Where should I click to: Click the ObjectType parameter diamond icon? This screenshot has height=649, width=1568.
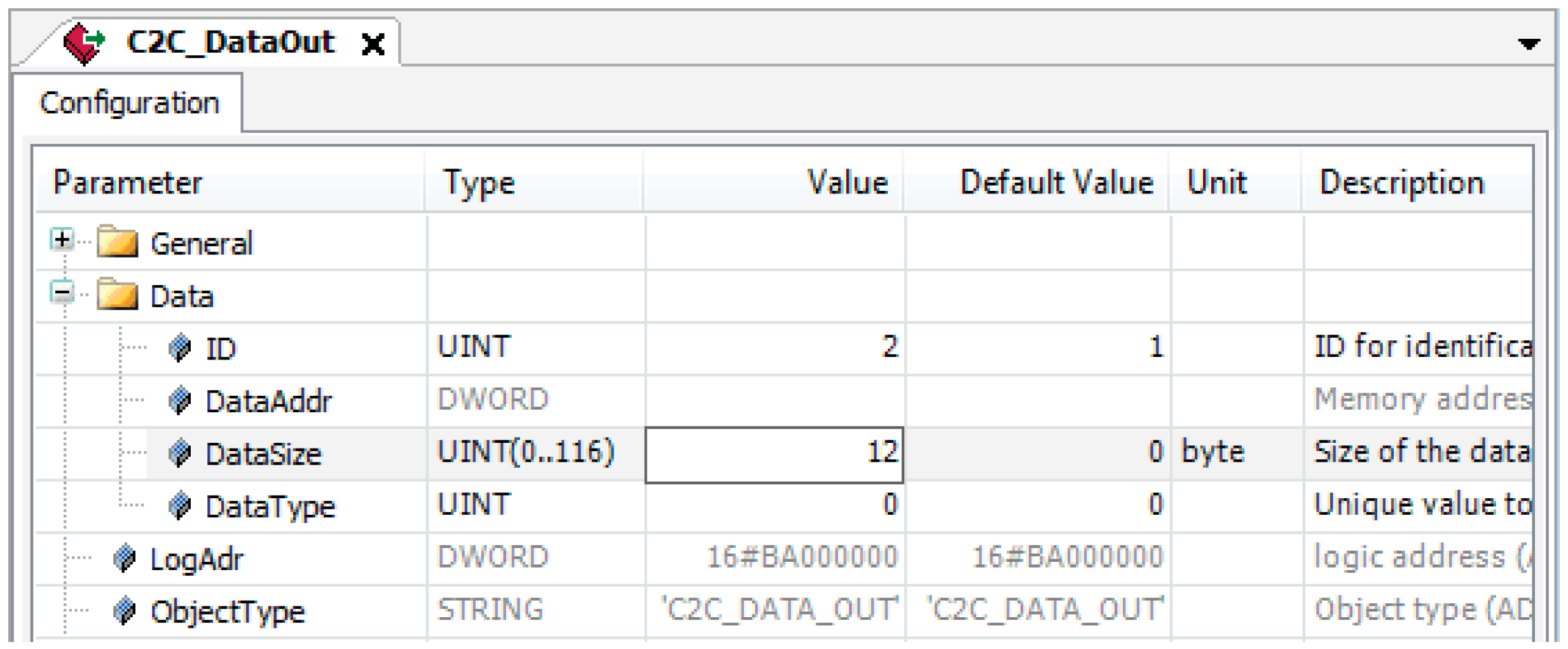click(125, 611)
